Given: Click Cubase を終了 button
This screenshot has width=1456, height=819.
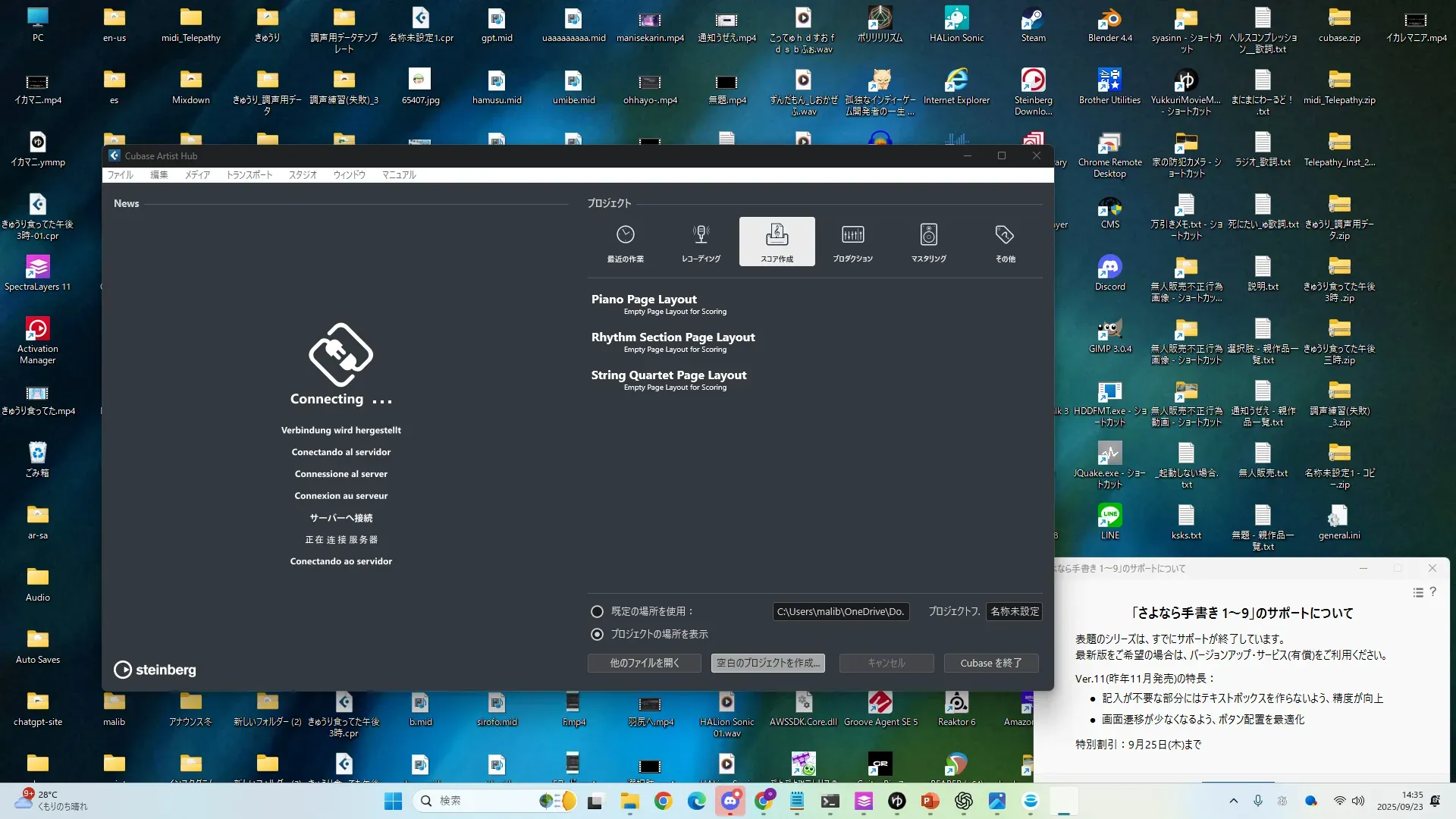Looking at the screenshot, I should pyautogui.click(x=990, y=663).
